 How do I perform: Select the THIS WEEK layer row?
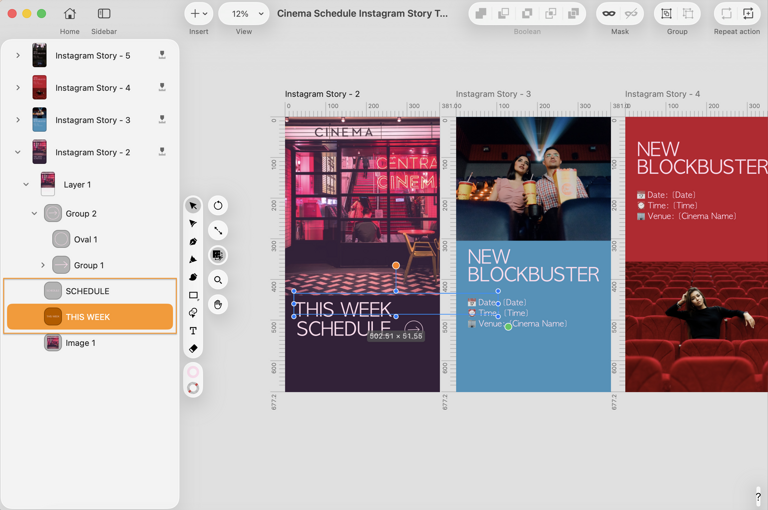90,317
